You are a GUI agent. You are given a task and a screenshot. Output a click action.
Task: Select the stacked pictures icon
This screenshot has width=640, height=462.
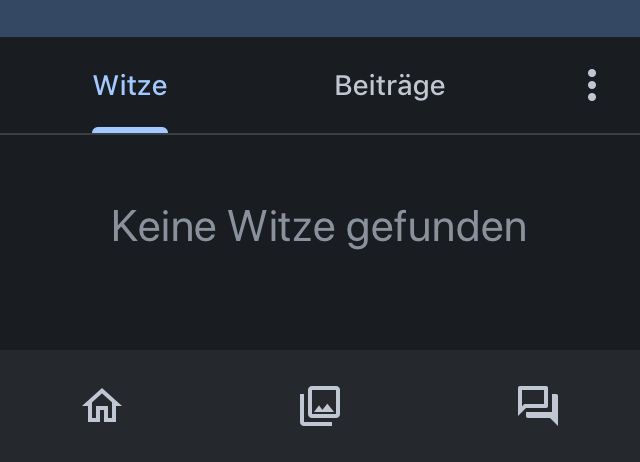pyautogui.click(x=320, y=406)
